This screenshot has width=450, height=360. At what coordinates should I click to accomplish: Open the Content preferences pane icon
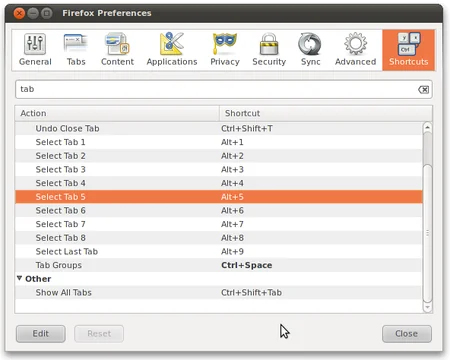tap(117, 50)
